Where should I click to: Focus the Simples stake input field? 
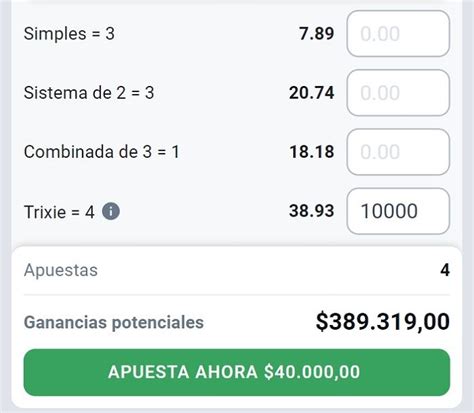tap(398, 34)
